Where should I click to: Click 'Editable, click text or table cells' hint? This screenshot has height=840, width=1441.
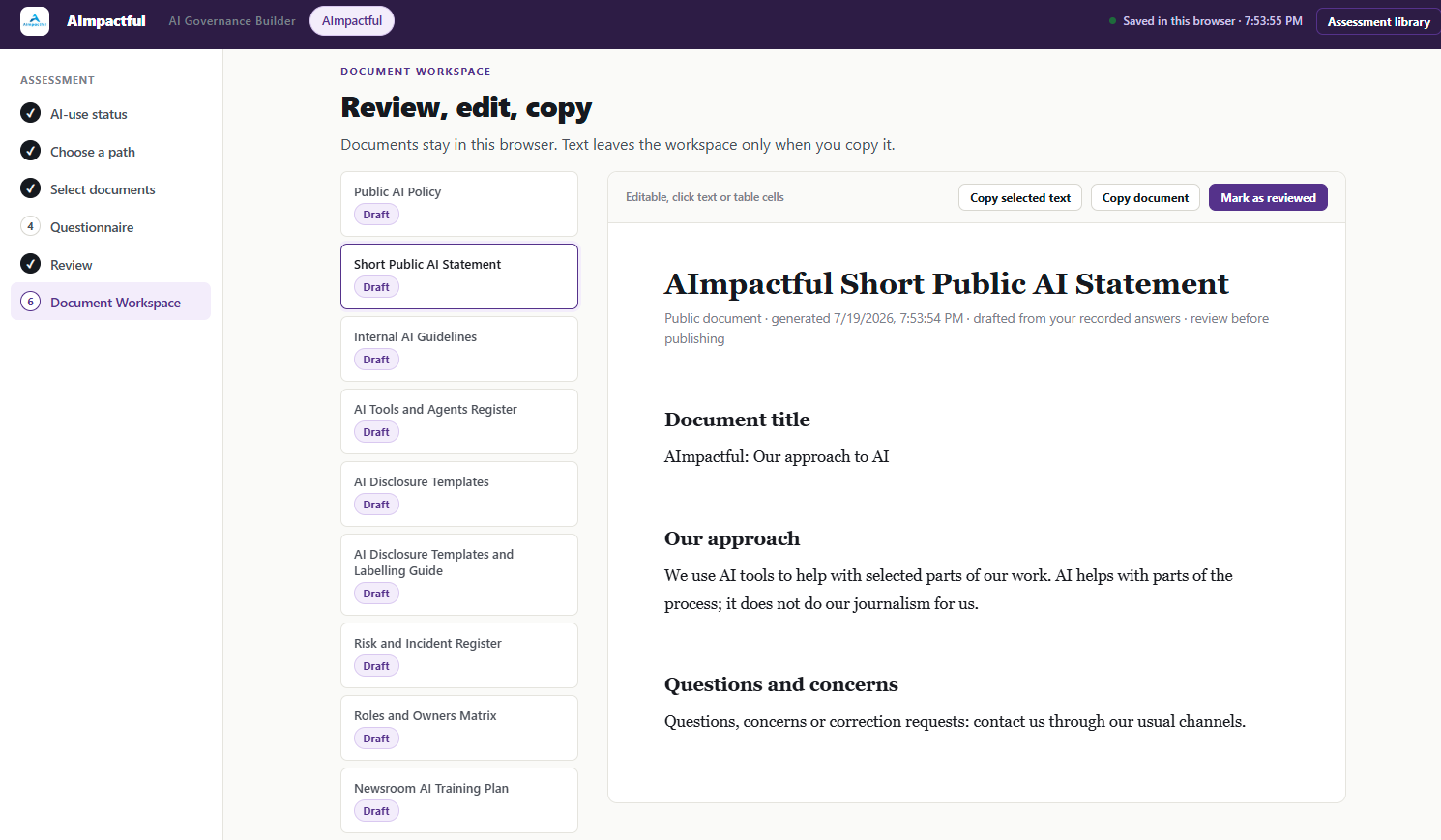[705, 197]
